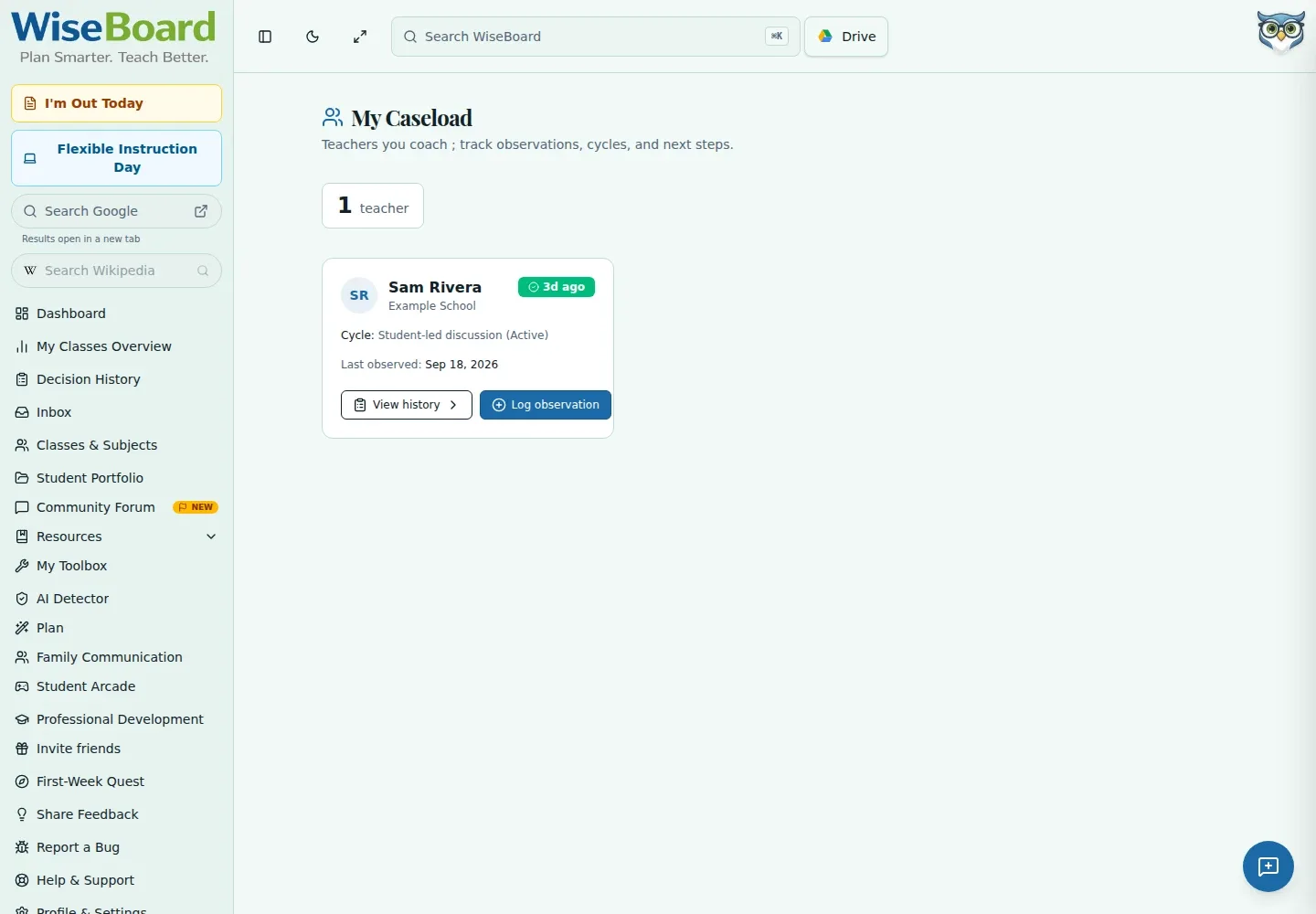
Task: Mark I'm Out Today
Action: 116,103
